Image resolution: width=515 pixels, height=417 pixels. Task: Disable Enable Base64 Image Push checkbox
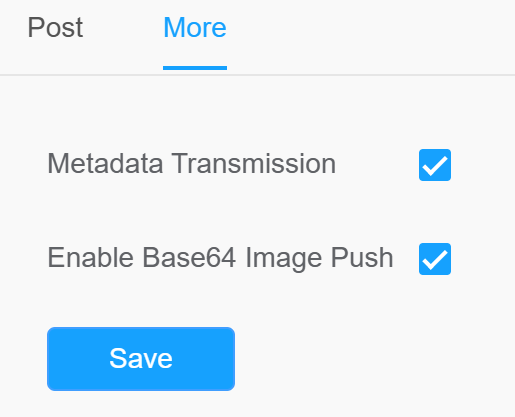pos(435,259)
